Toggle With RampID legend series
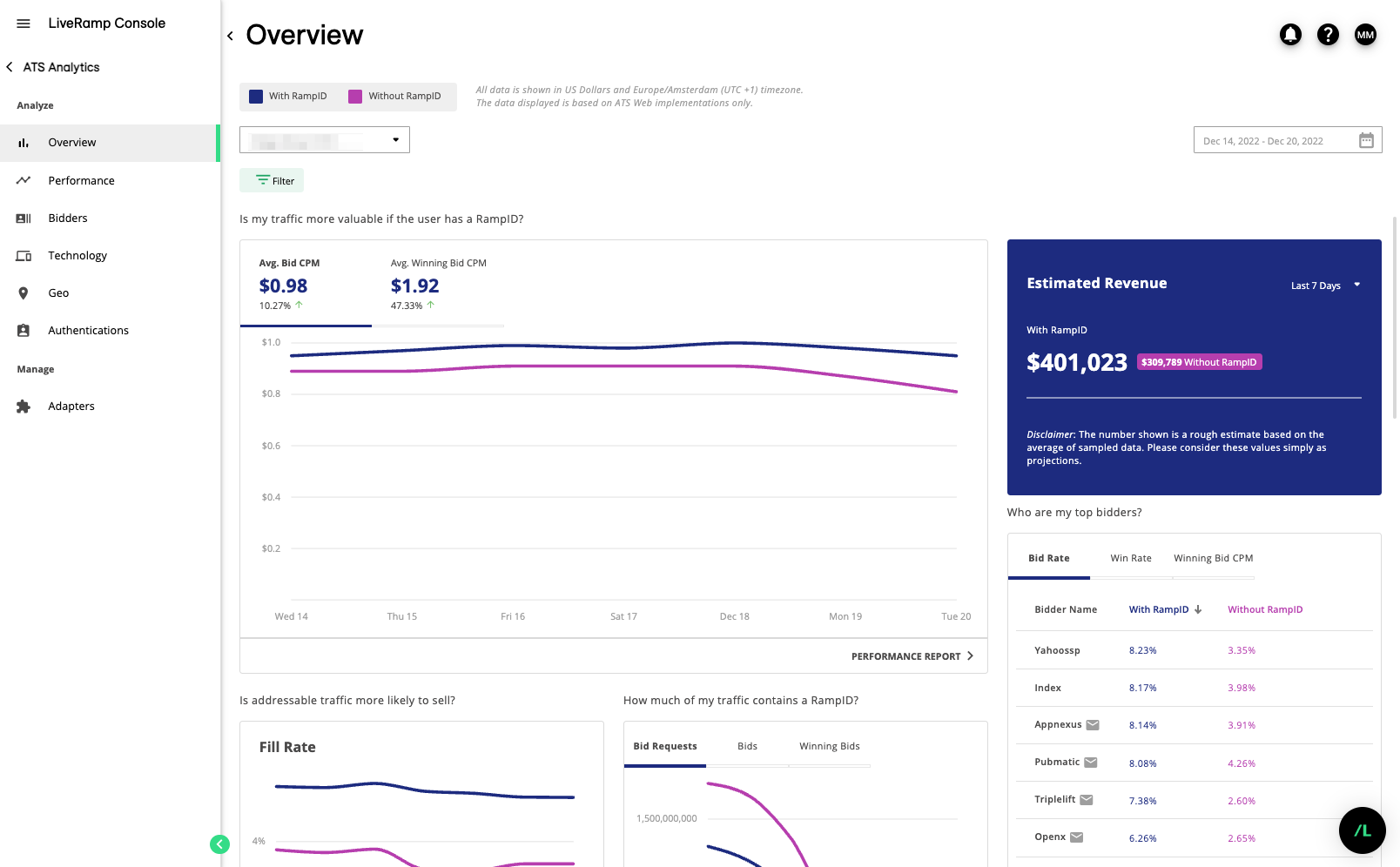 [288, 97]
